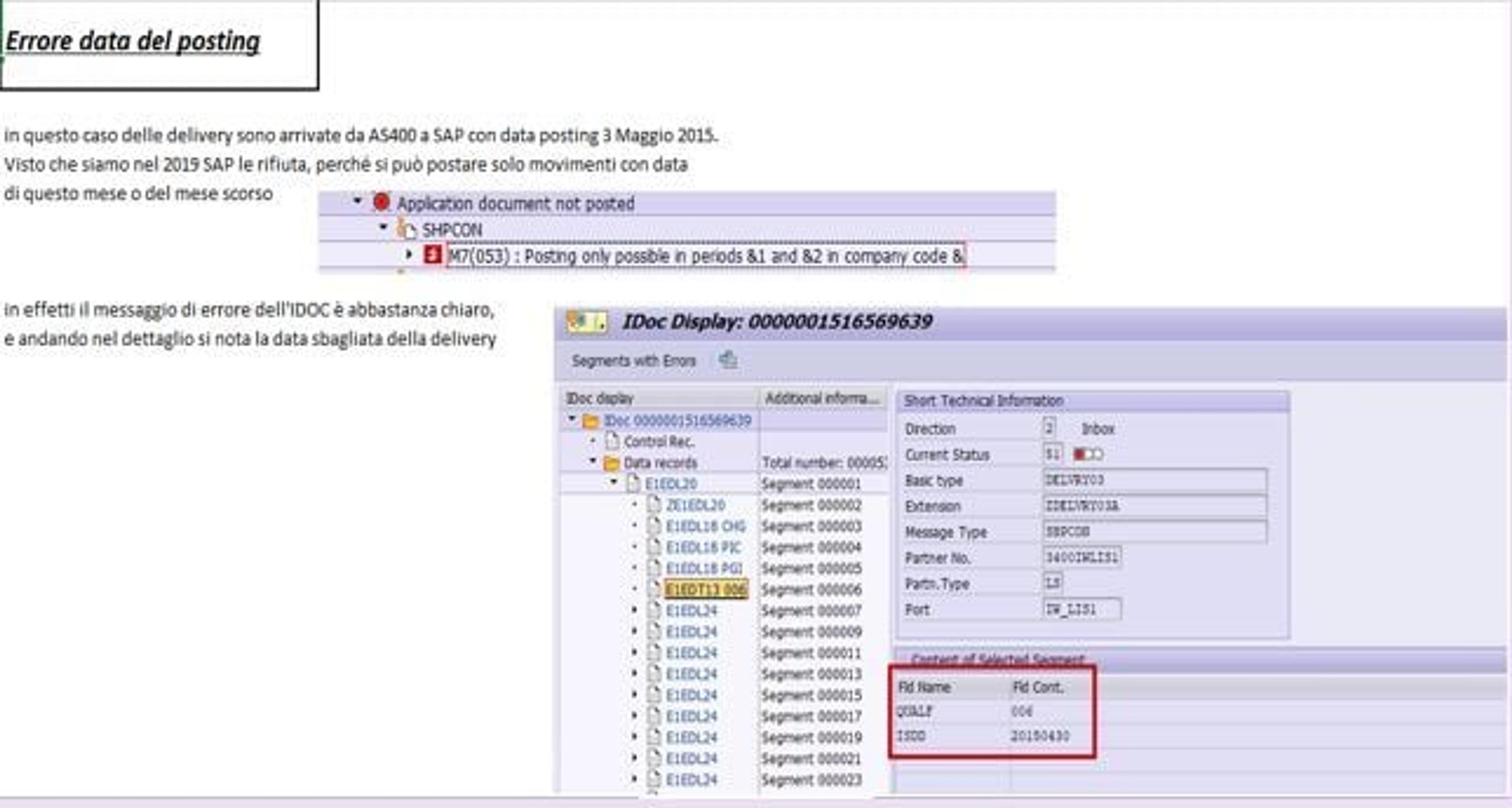Click the Segments with Errors button
Screen dimensions: 1512x808
(634, 360)
